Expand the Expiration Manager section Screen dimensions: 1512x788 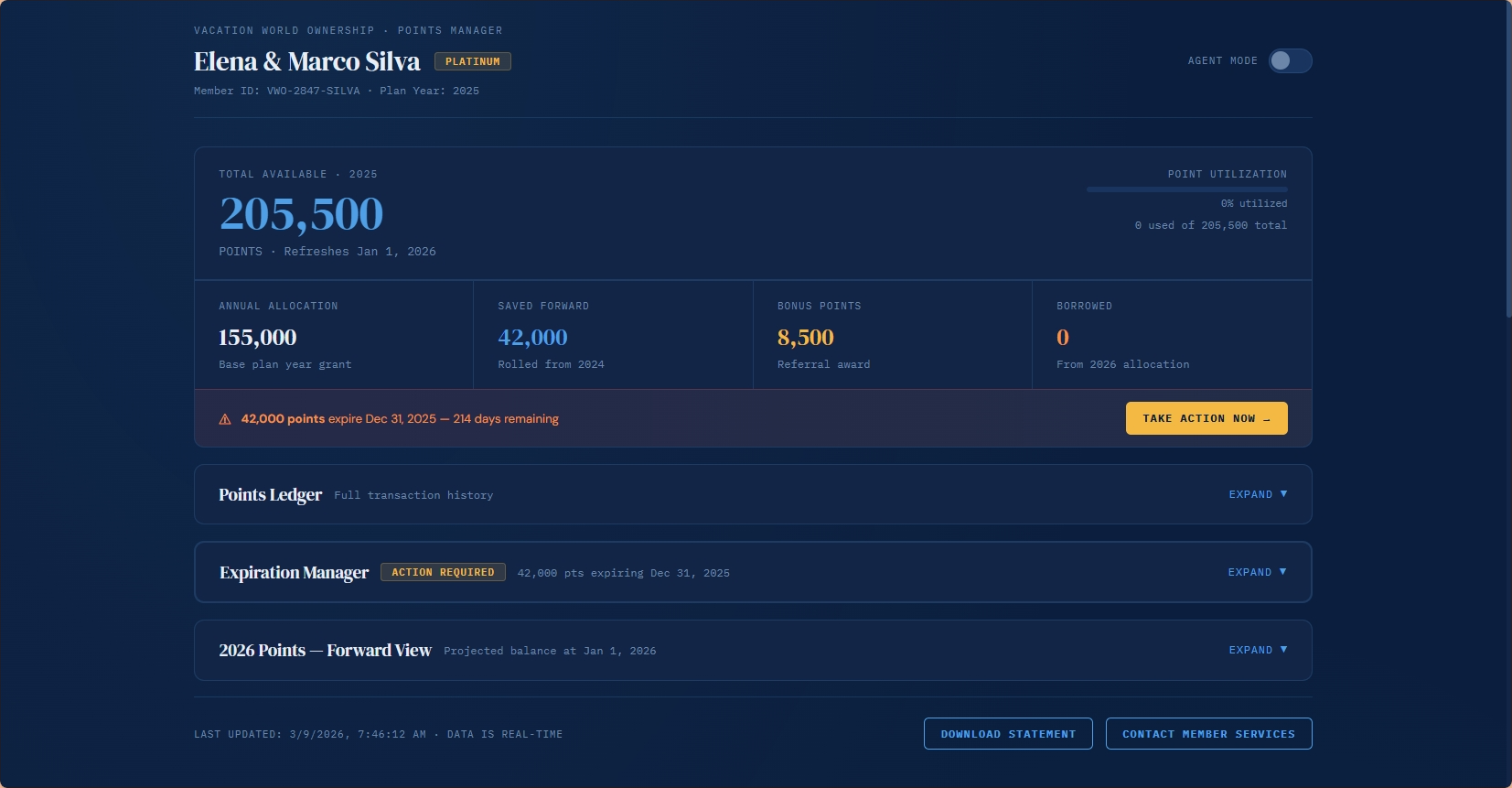1258,572
